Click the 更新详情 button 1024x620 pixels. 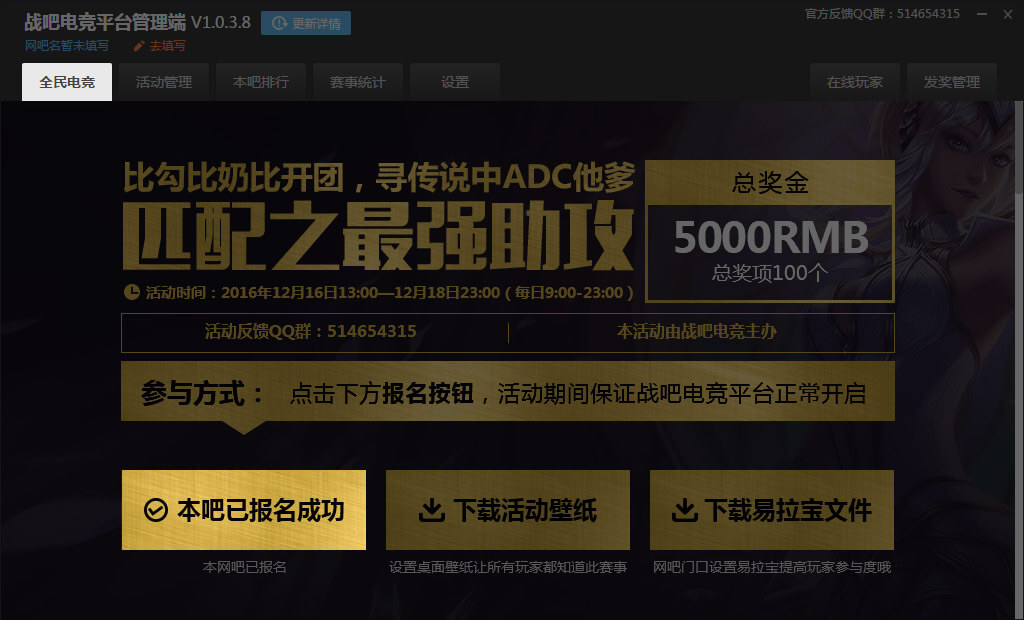click(x=306, y=23)
